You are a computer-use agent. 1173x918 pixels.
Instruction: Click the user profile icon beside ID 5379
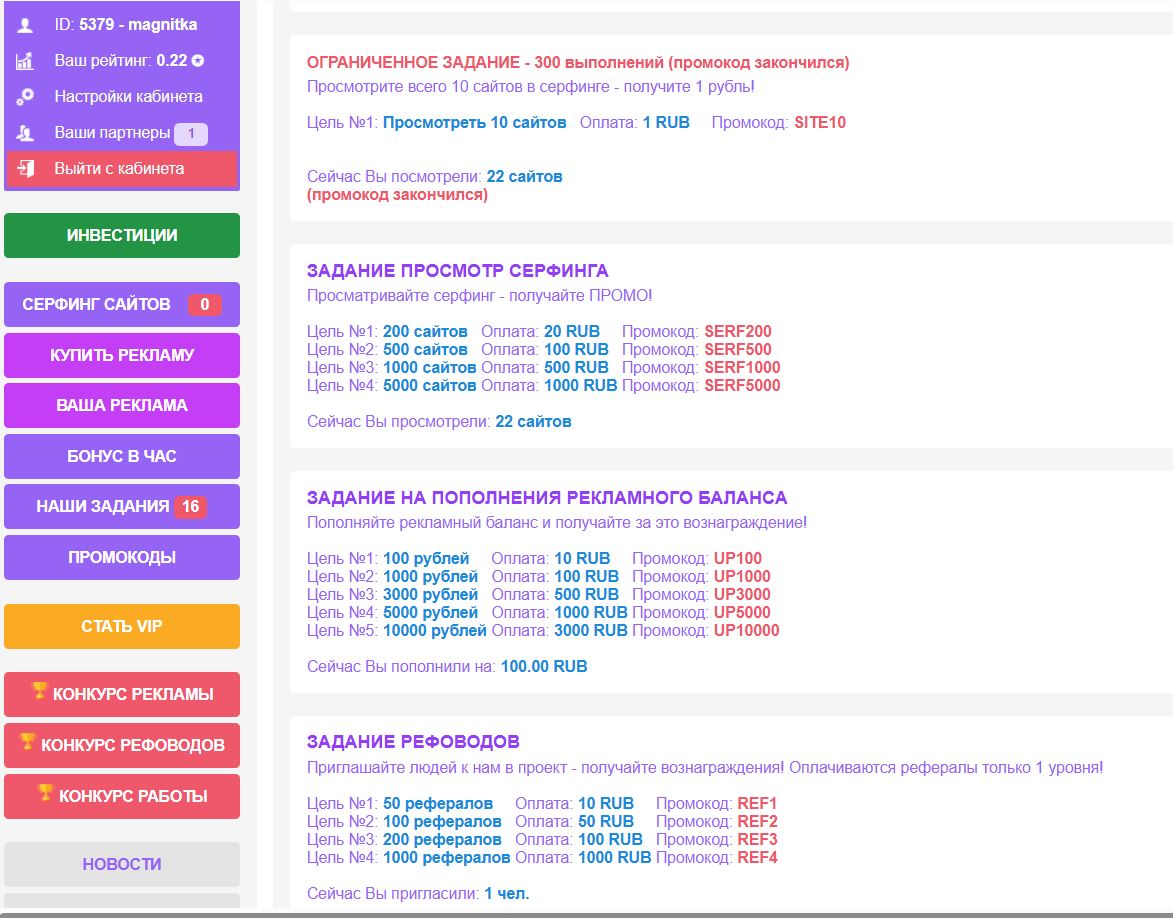[x=25, y=25]
